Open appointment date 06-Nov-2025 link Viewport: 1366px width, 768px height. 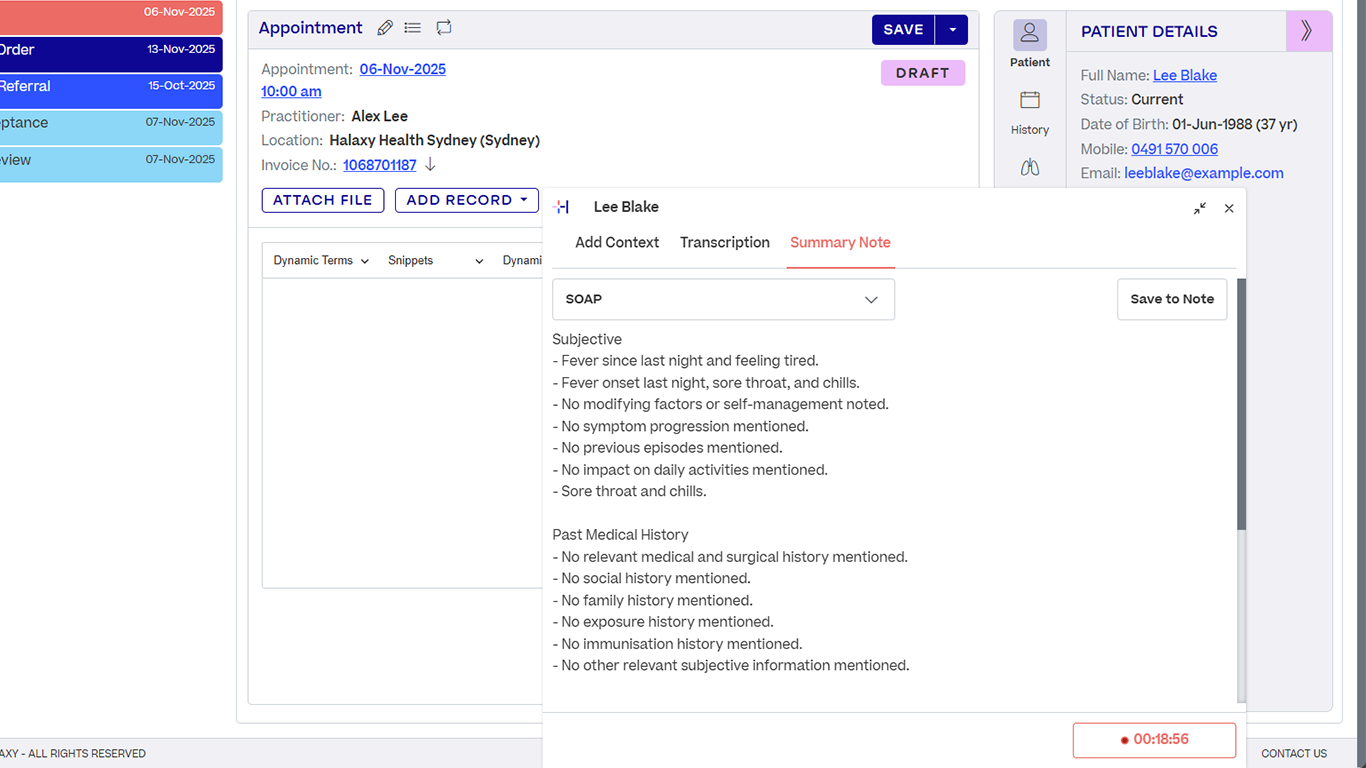click(x=403, y=69)
